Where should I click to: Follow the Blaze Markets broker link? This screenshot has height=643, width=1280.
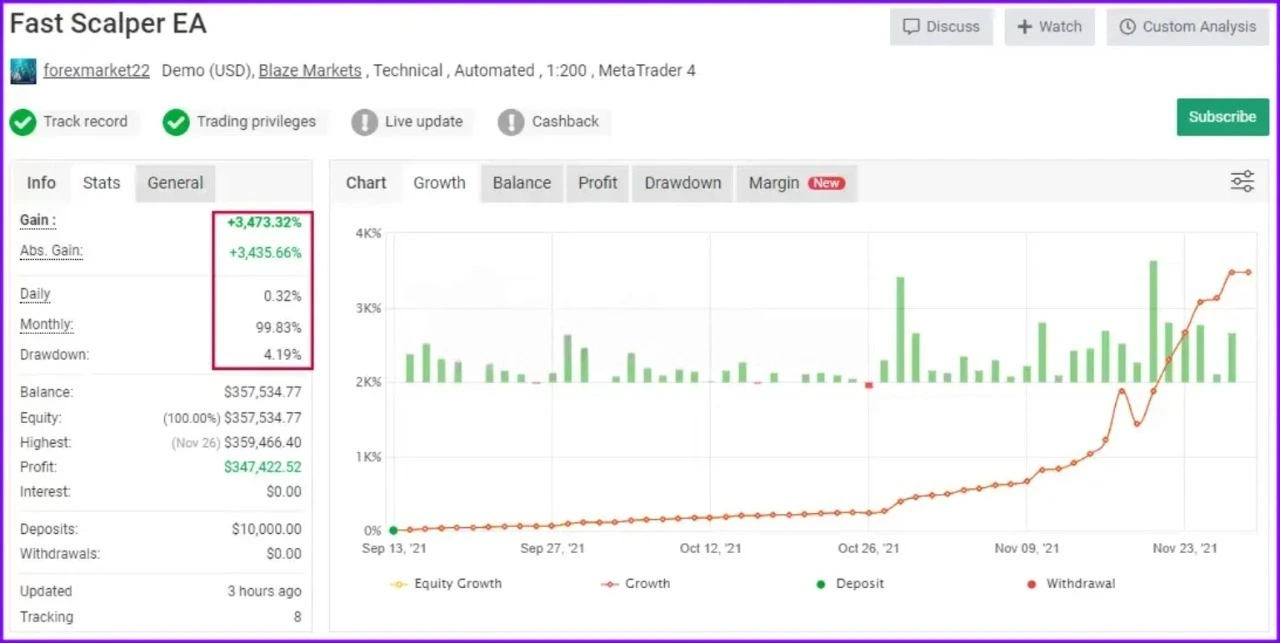310,71
